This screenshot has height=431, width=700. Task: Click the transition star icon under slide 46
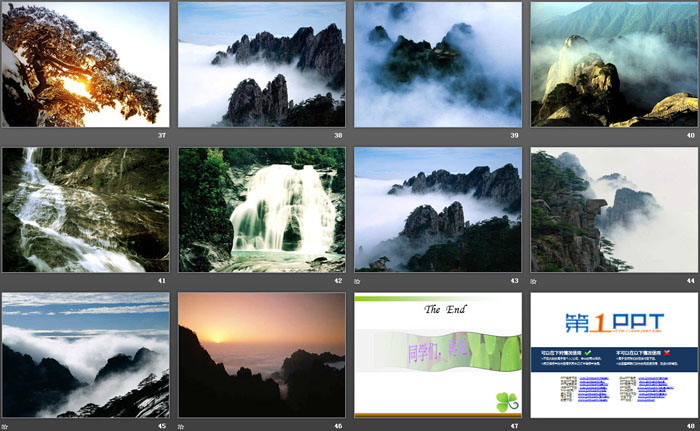coord(183,424)
